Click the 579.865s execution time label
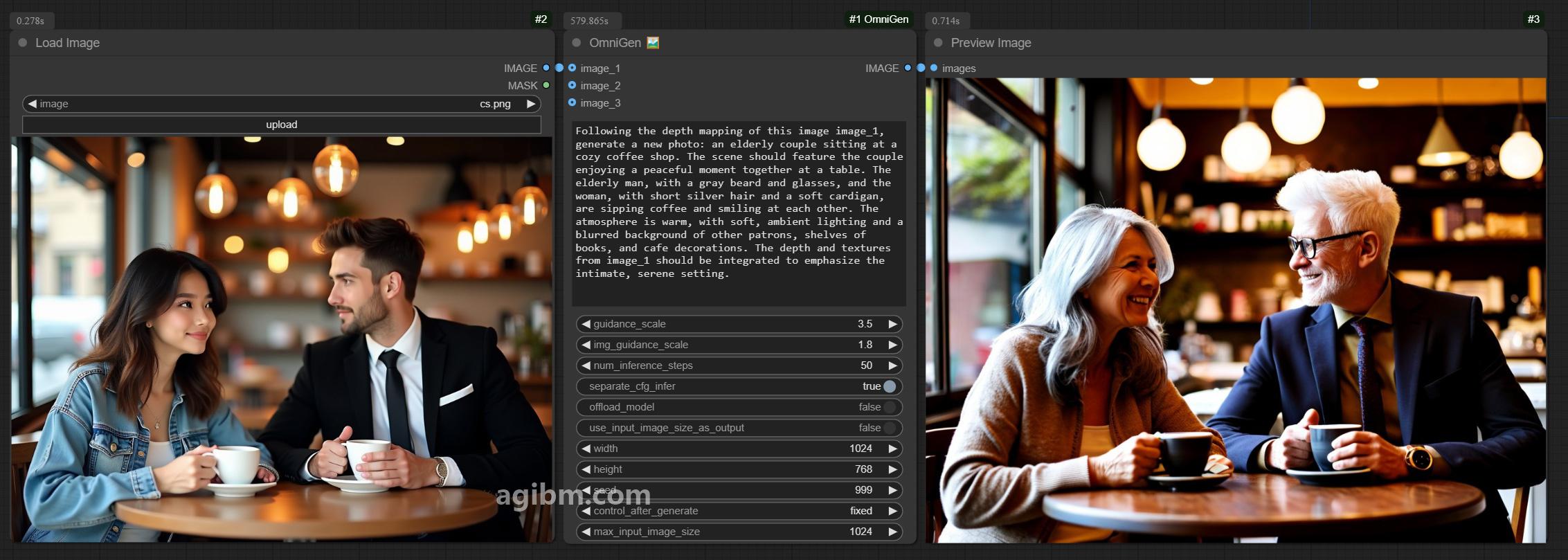 (589, 21)
